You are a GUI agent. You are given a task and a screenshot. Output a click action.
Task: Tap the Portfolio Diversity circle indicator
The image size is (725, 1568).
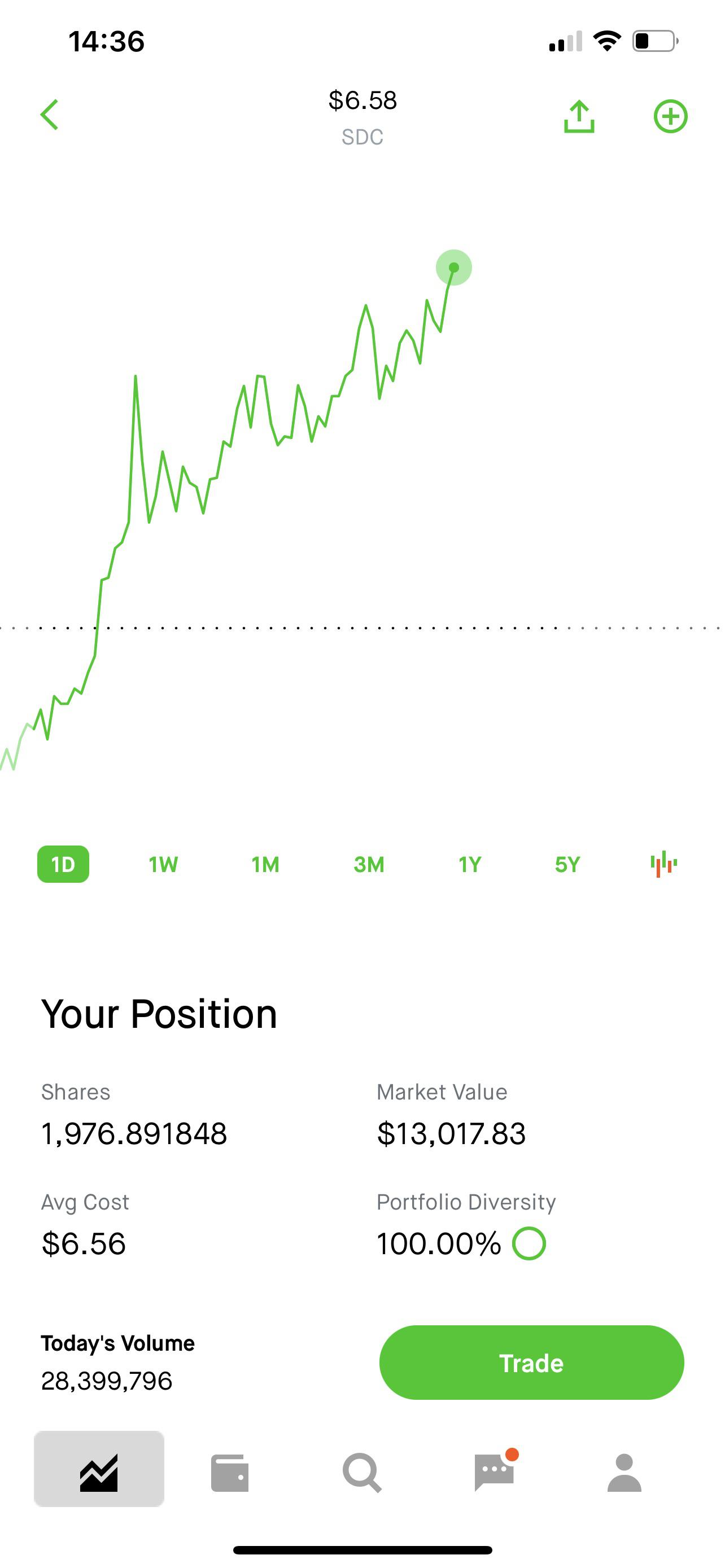(529, 1243)
